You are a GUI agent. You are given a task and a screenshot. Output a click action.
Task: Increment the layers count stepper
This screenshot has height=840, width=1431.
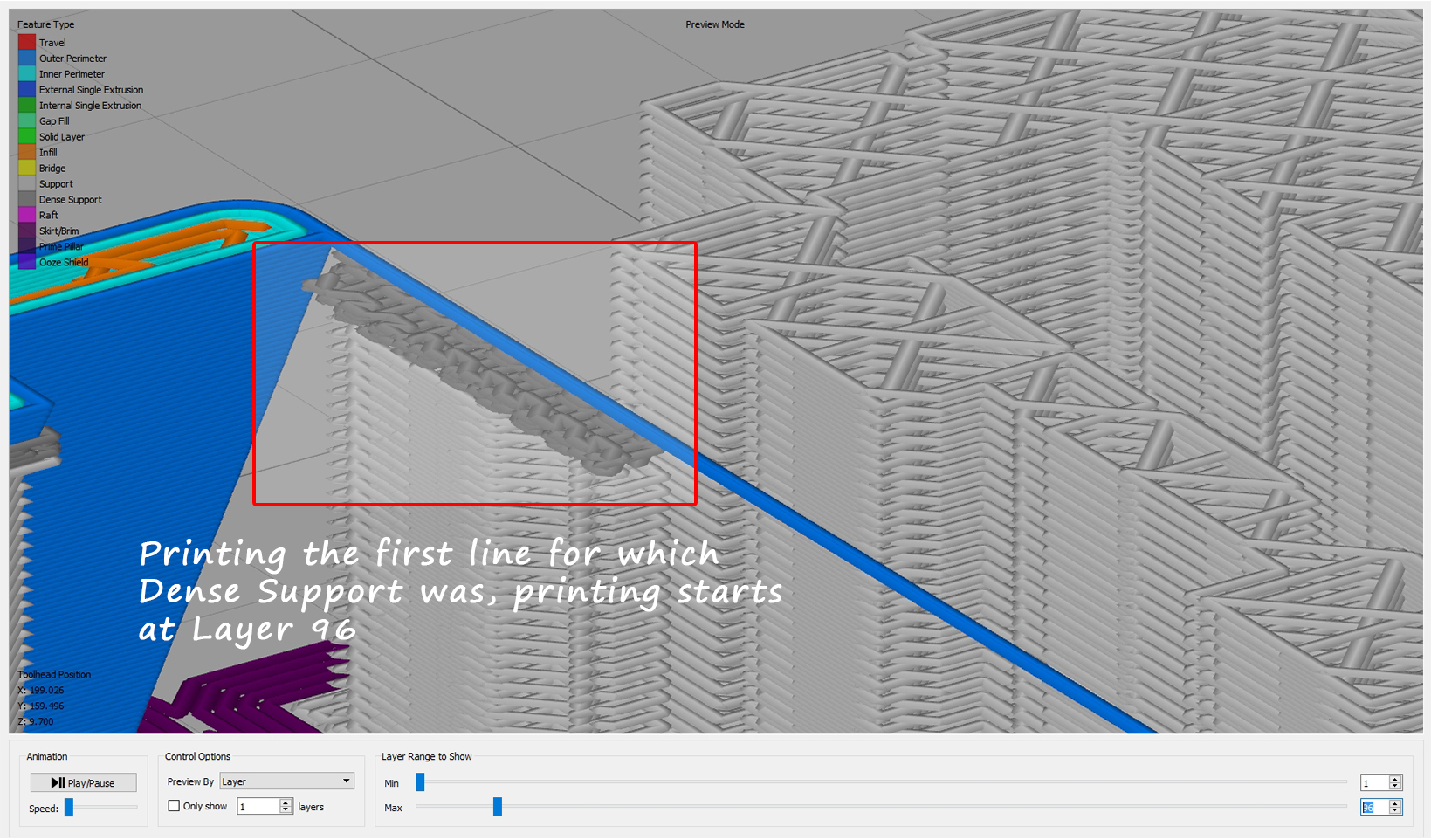286,801
